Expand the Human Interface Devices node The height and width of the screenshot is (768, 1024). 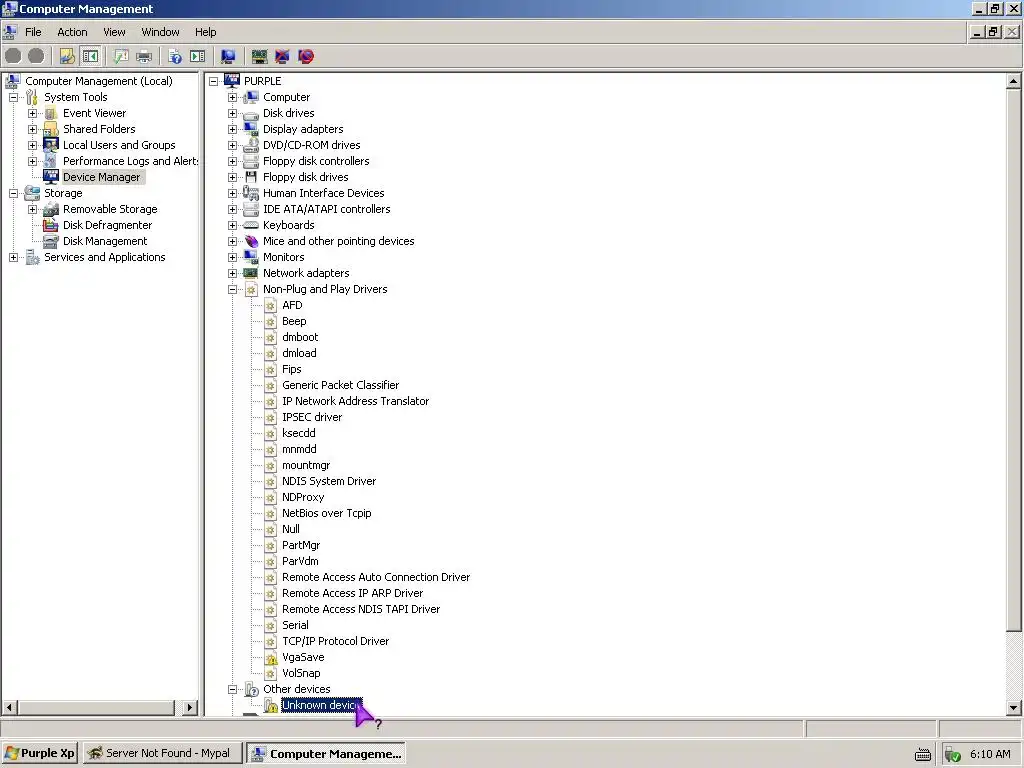click(232, 193)
